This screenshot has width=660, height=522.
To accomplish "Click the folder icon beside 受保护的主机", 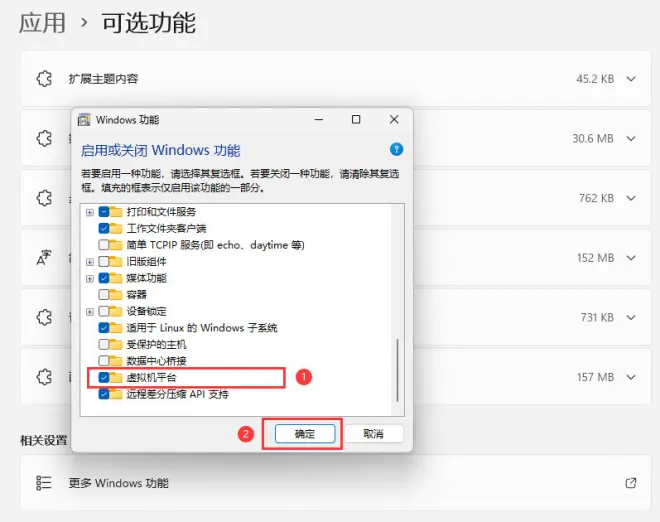I will click(x=116, y=344).
